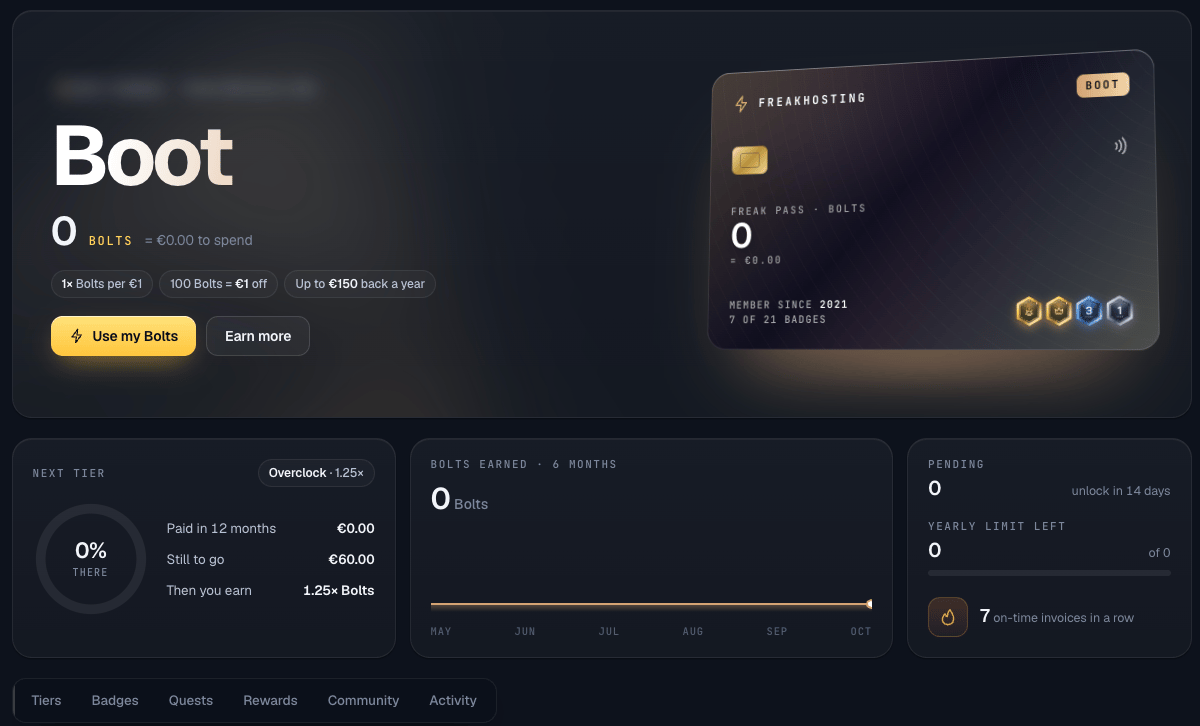This screenshot has width=1200, height=726.
Task: Select the Rewards tab
Action: tap(270, 700)
